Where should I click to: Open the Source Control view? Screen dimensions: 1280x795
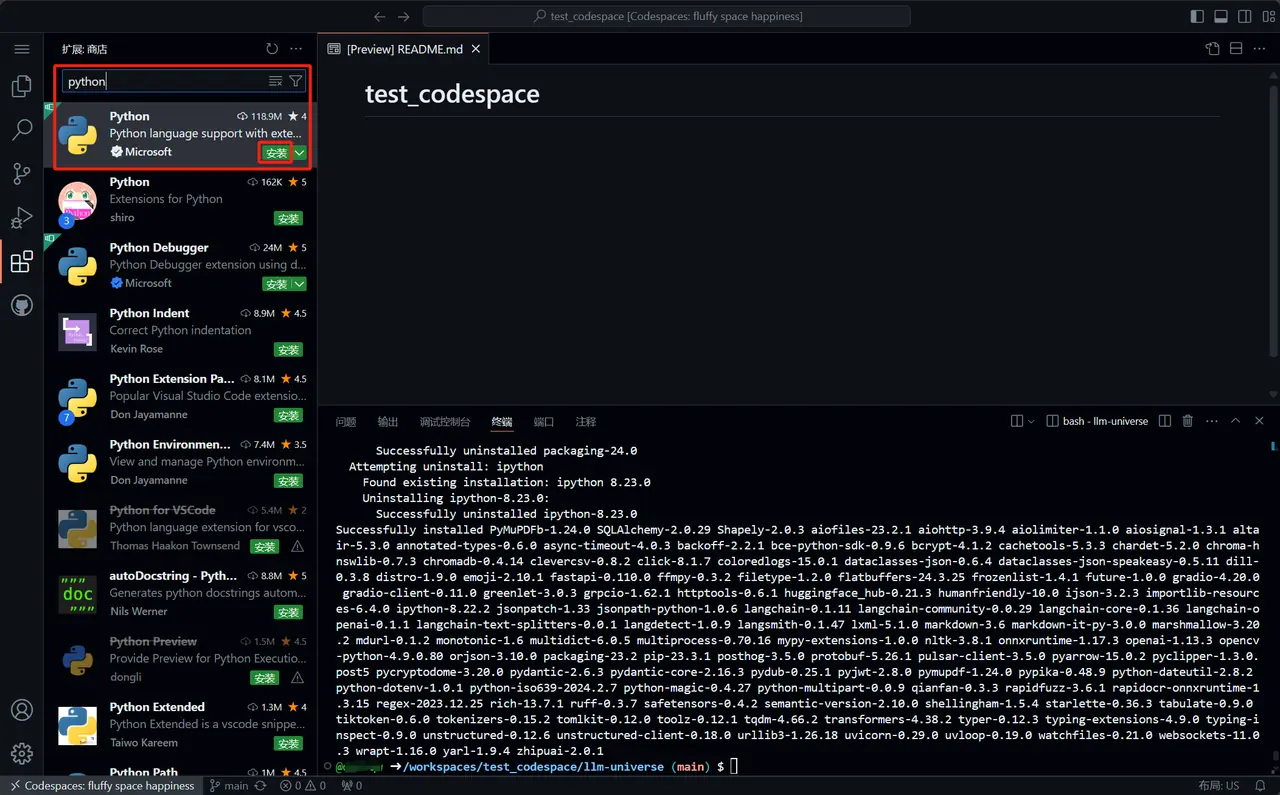point(21,174)
